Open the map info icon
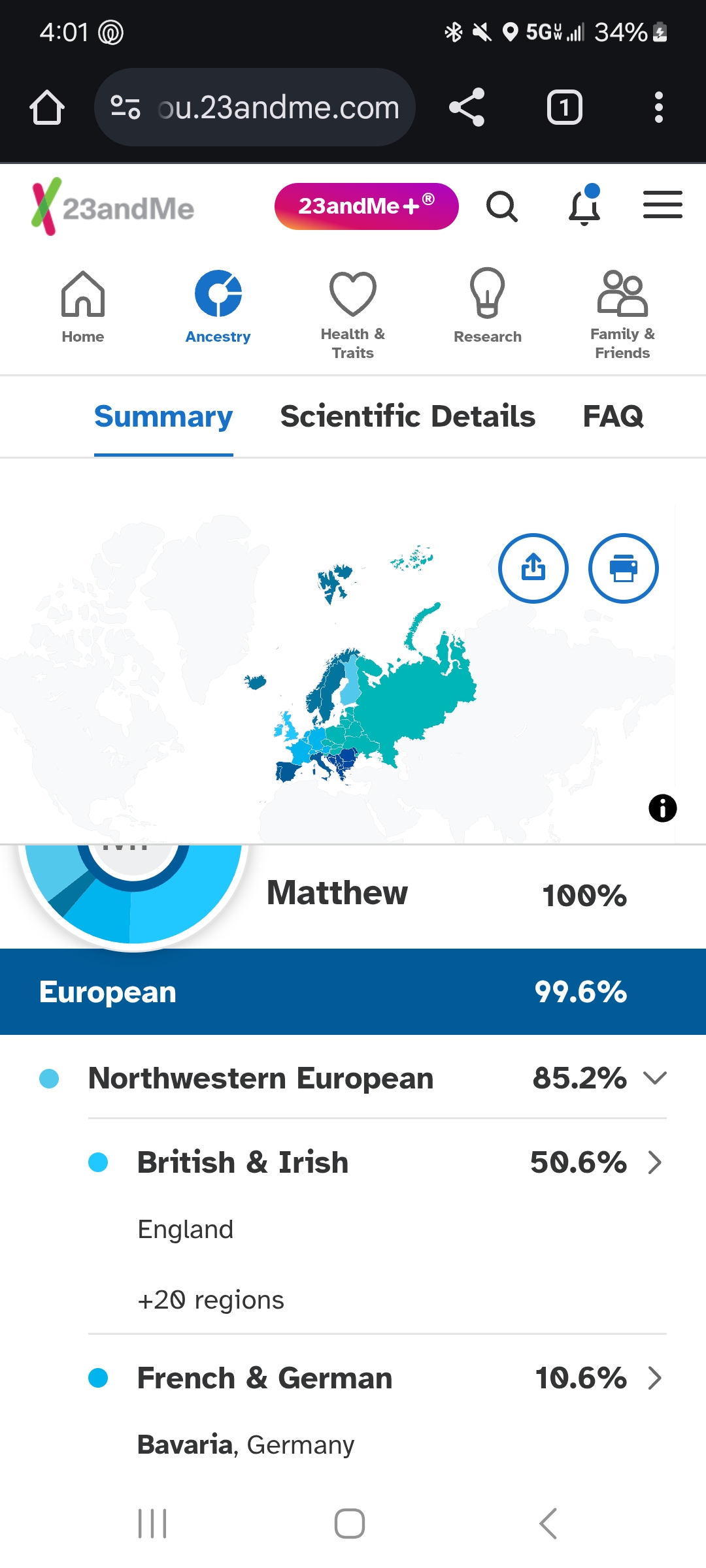This screenshot has width=706, height=1568. tap(663, 808)
